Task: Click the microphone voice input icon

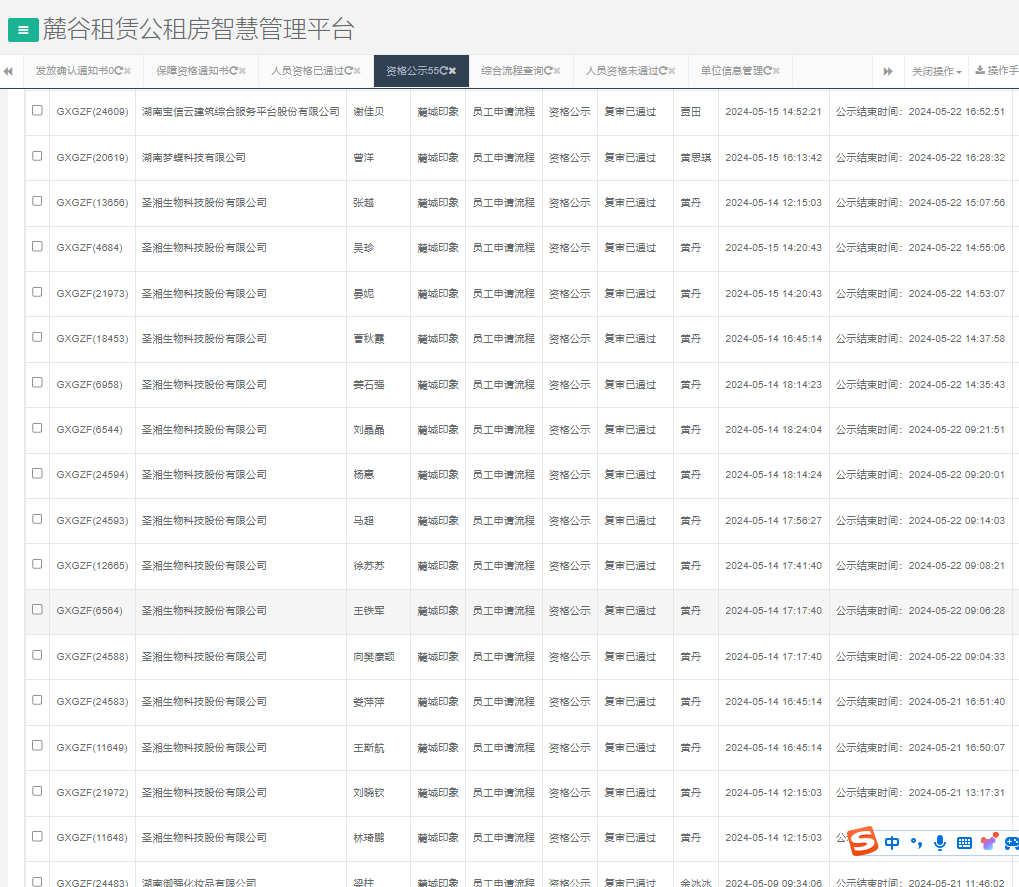Action: [939, 843]
